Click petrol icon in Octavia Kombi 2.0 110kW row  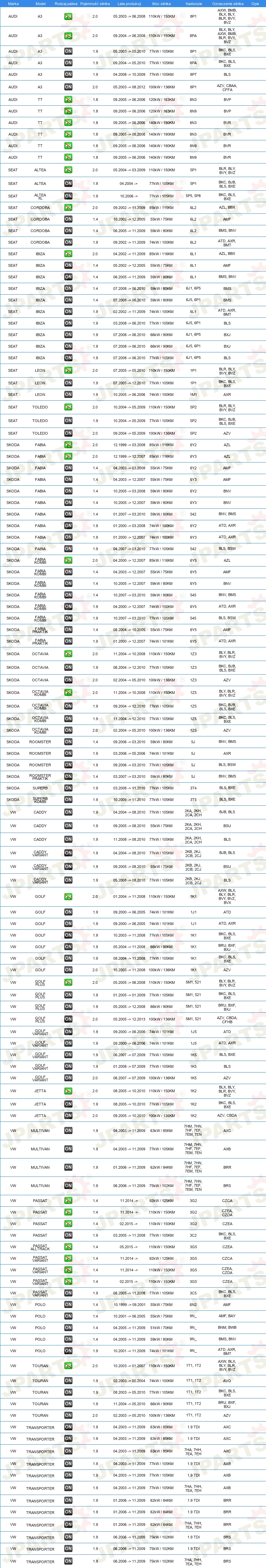point(68,693)
